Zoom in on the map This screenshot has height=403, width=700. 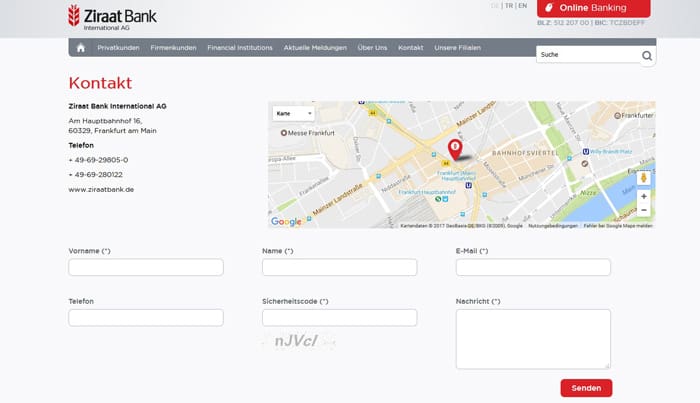pos(643,196)
